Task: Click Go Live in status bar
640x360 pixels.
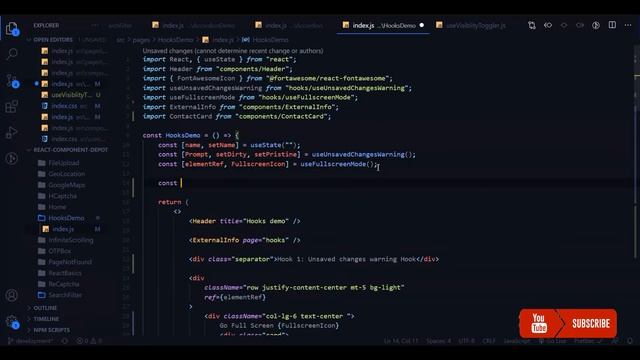Action: coord(553,341)
